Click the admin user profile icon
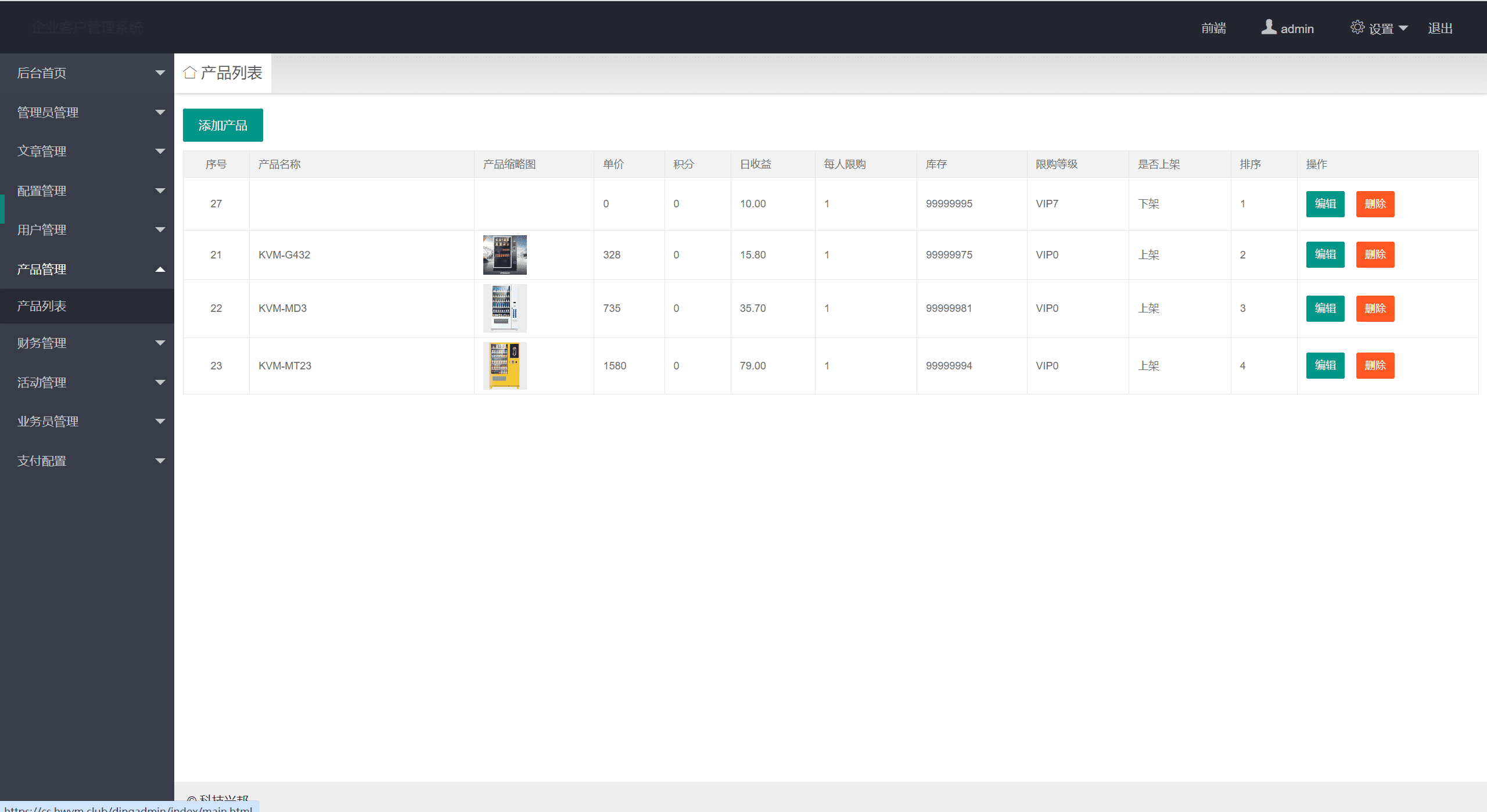The image size is (1487, 812). pyautogui.click(x=1269, y=27)
